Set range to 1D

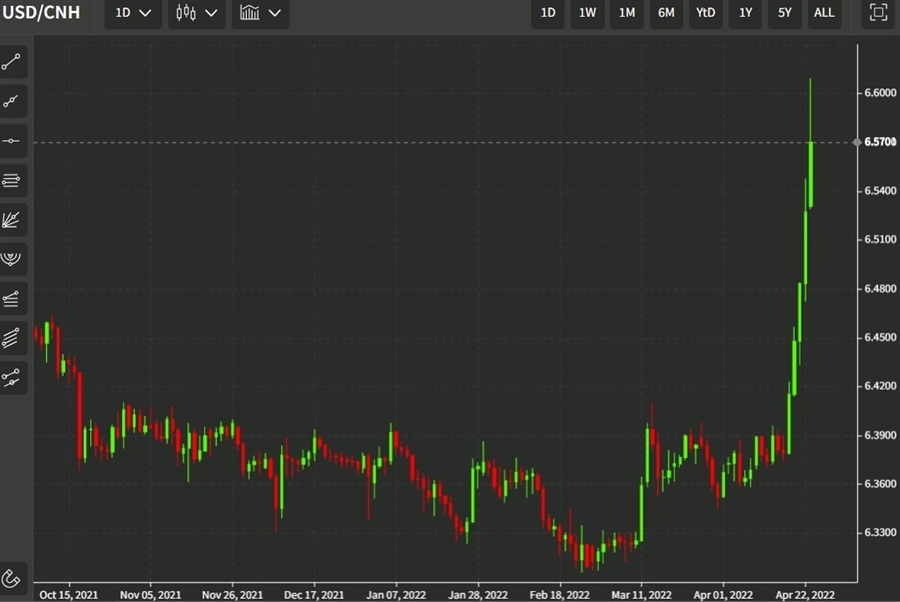[x=548, y=13]
